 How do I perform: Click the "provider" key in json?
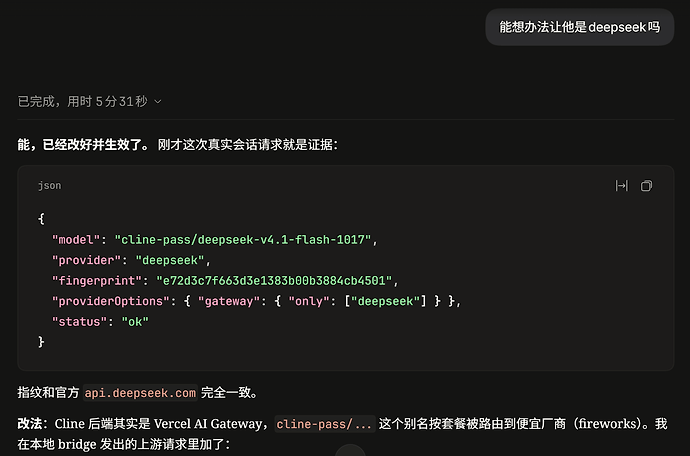point(86,261)
